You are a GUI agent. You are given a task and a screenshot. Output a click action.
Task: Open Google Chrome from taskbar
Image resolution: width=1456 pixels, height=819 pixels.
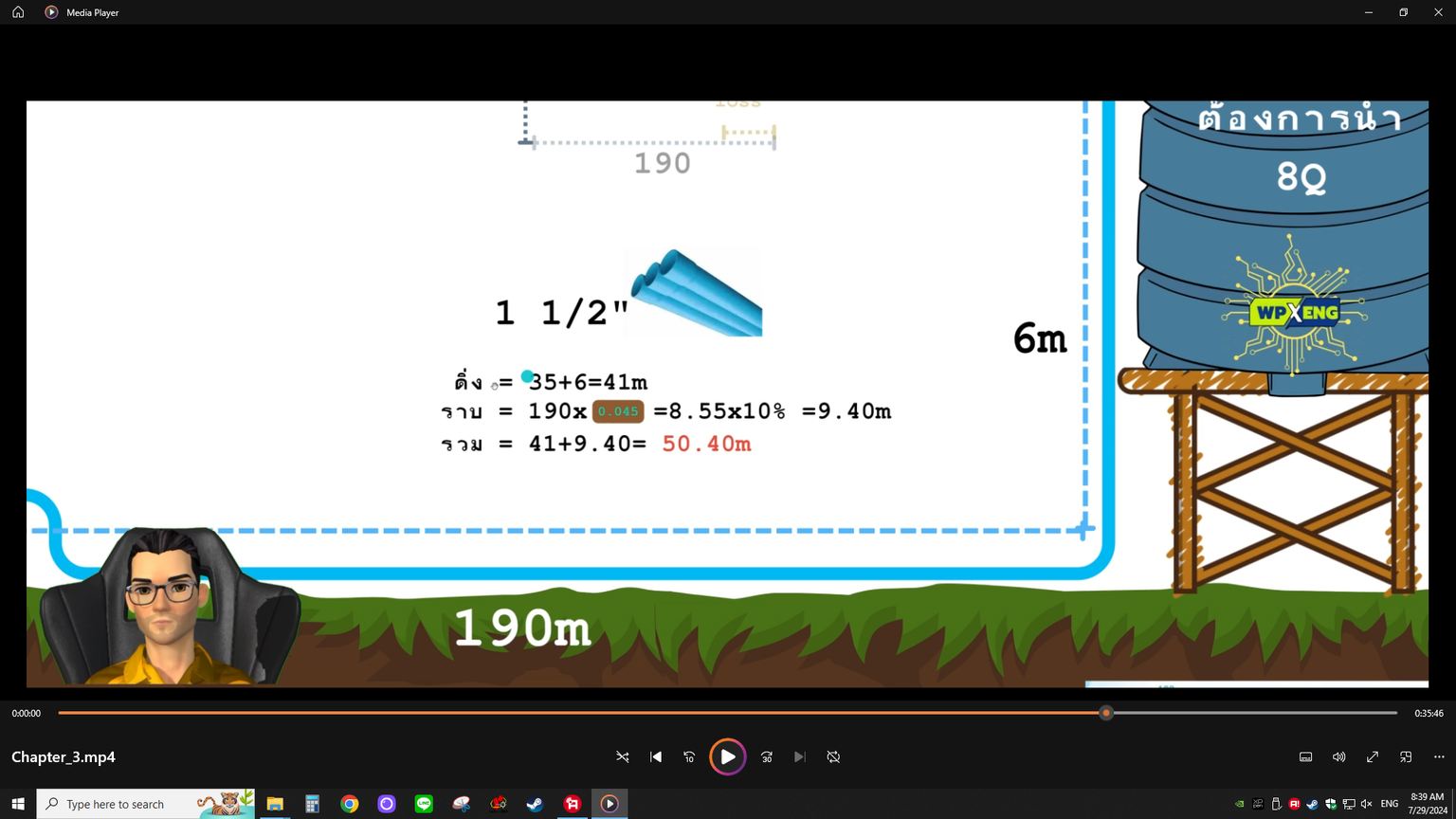[350, 804]
